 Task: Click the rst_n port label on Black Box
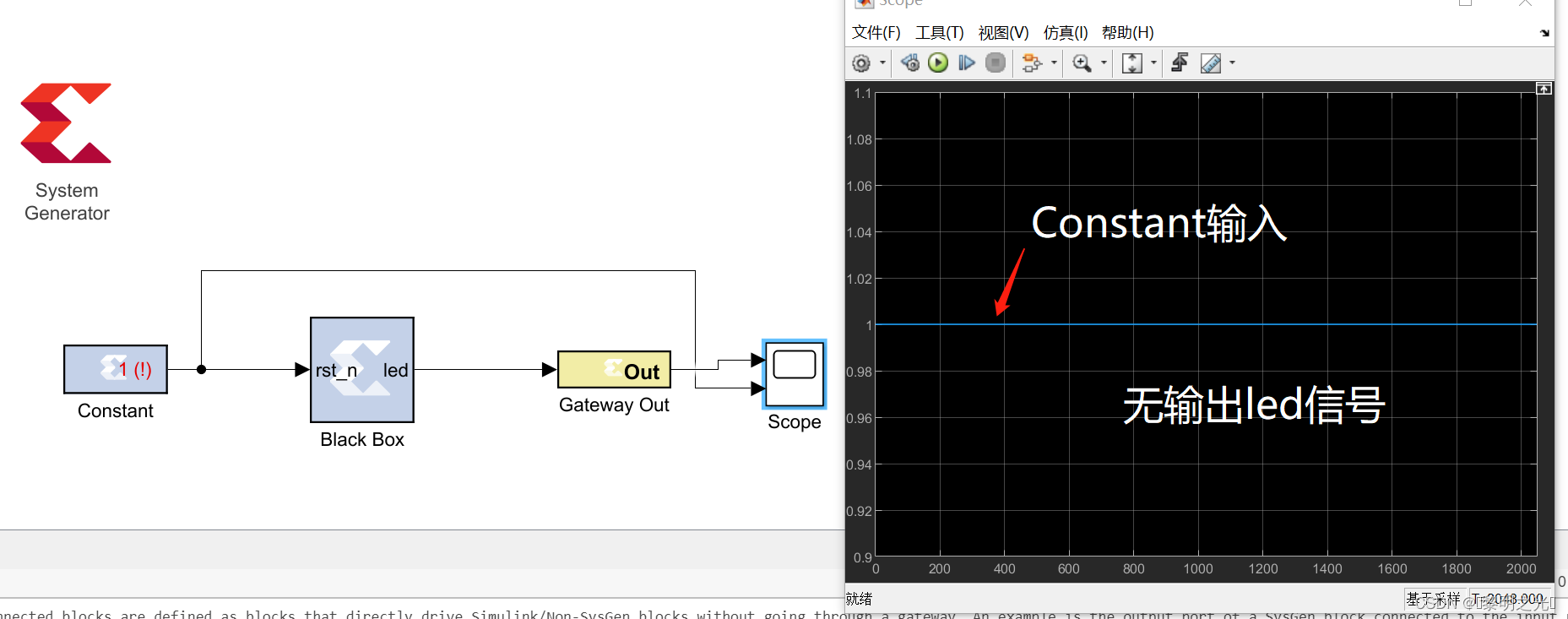click(x=336, y=371)
